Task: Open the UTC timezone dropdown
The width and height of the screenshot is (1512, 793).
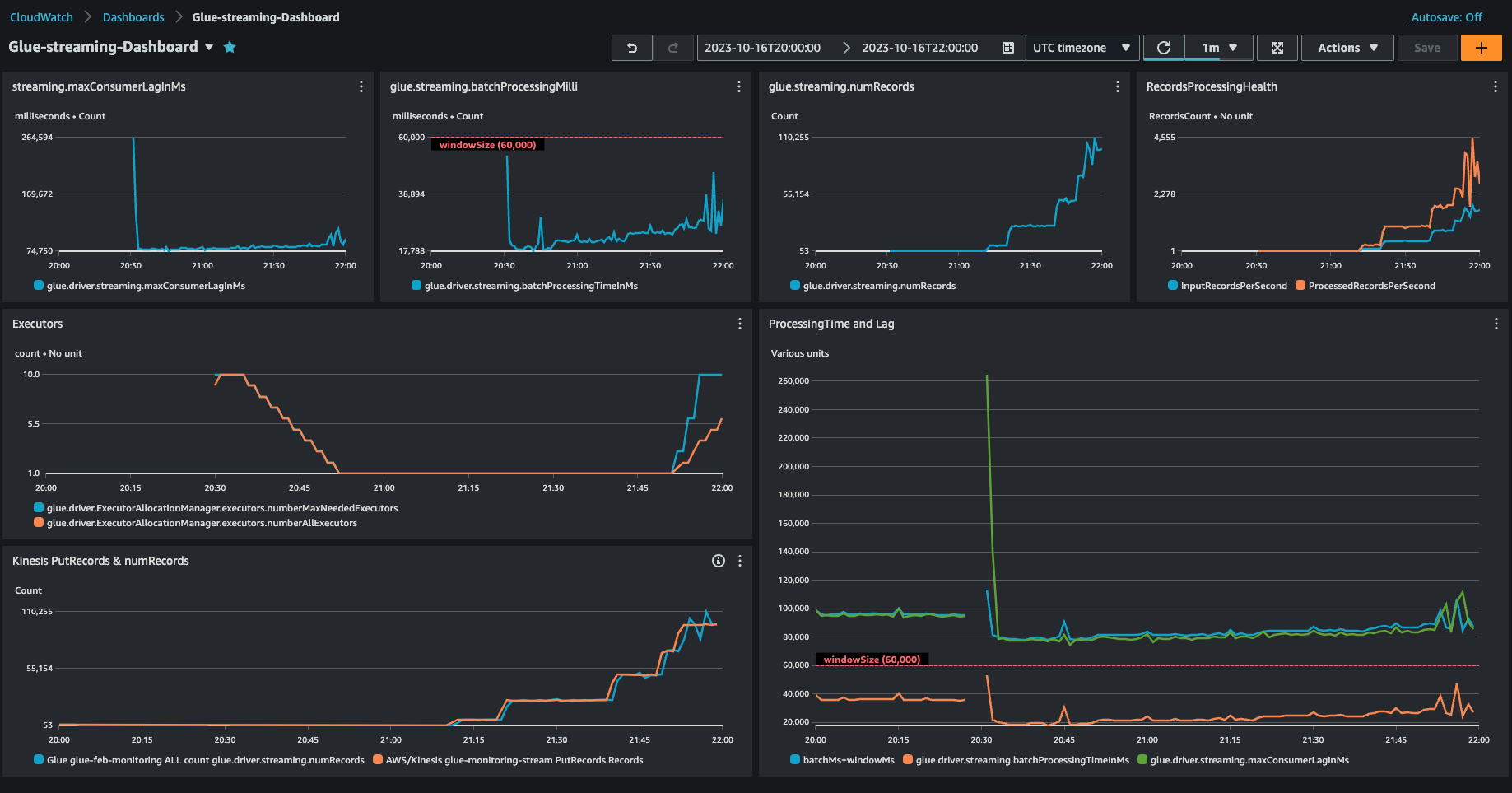Action: 1082,48
